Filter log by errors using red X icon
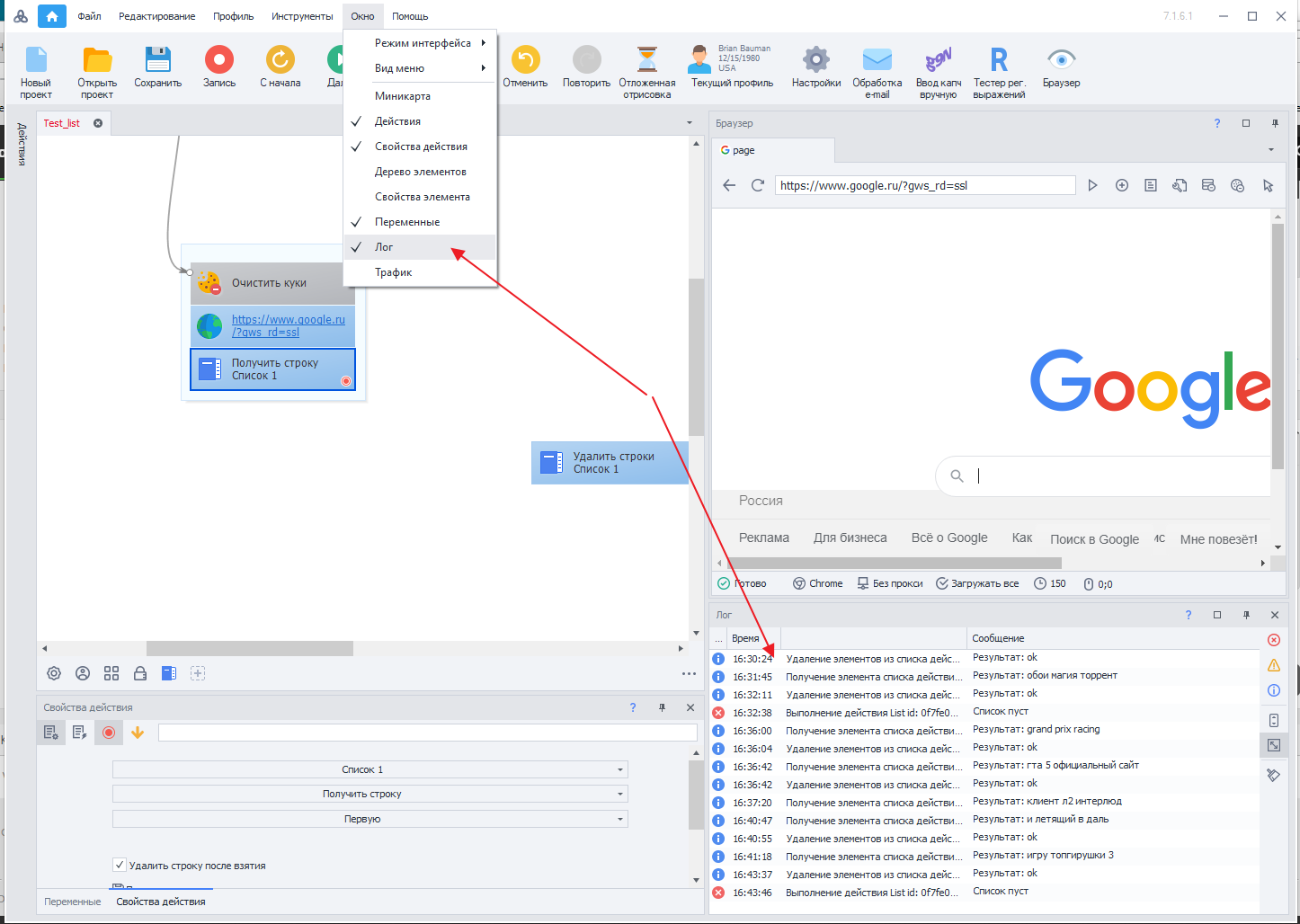 (1274, 640)
